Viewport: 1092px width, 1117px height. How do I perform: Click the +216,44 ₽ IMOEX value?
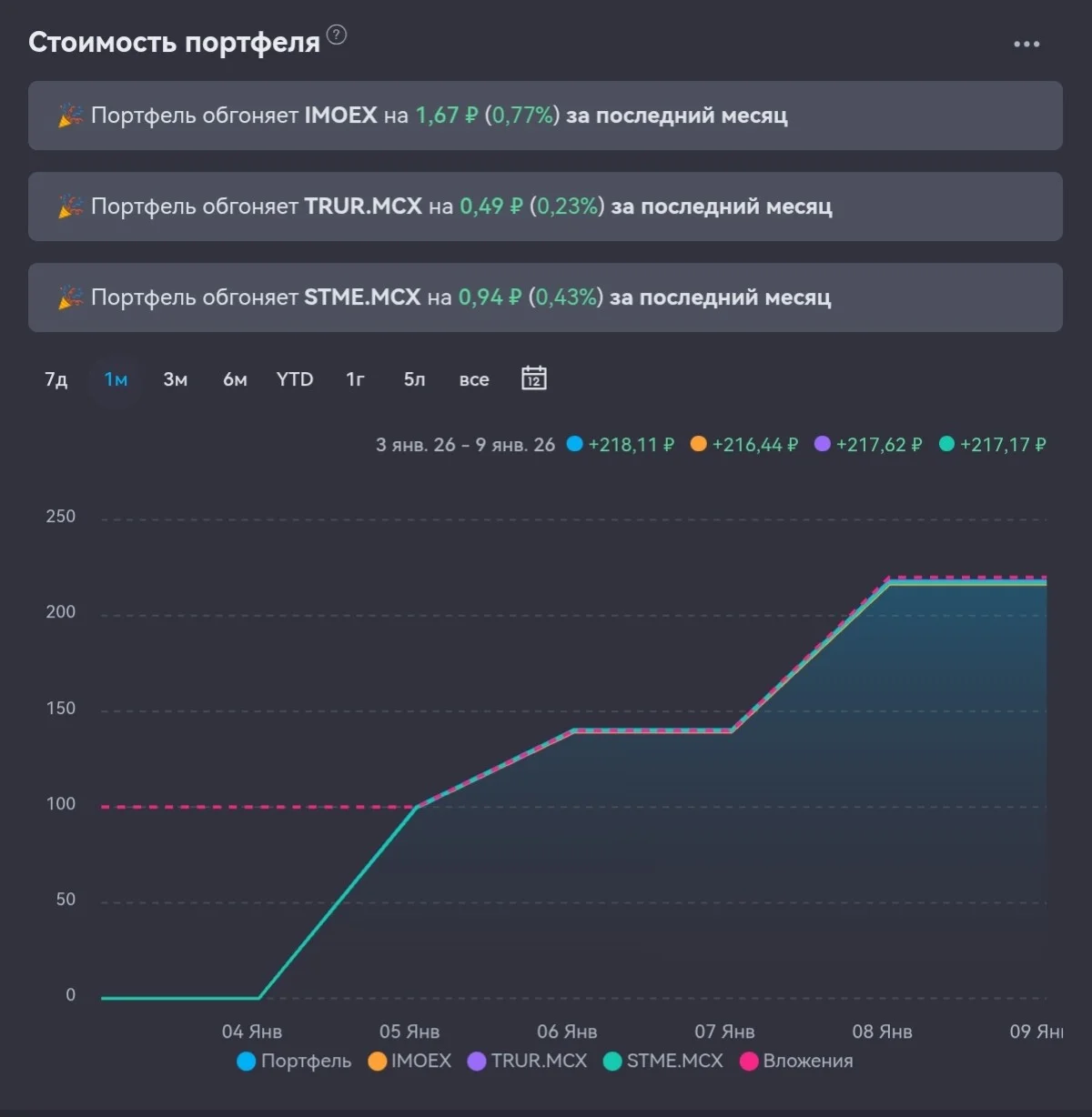(x=755, y=445)
